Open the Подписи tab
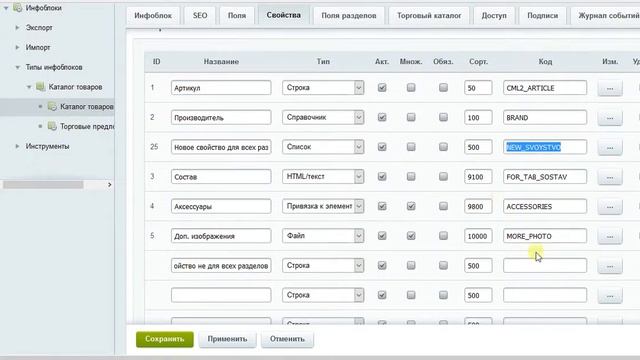 tap(542, 16)
